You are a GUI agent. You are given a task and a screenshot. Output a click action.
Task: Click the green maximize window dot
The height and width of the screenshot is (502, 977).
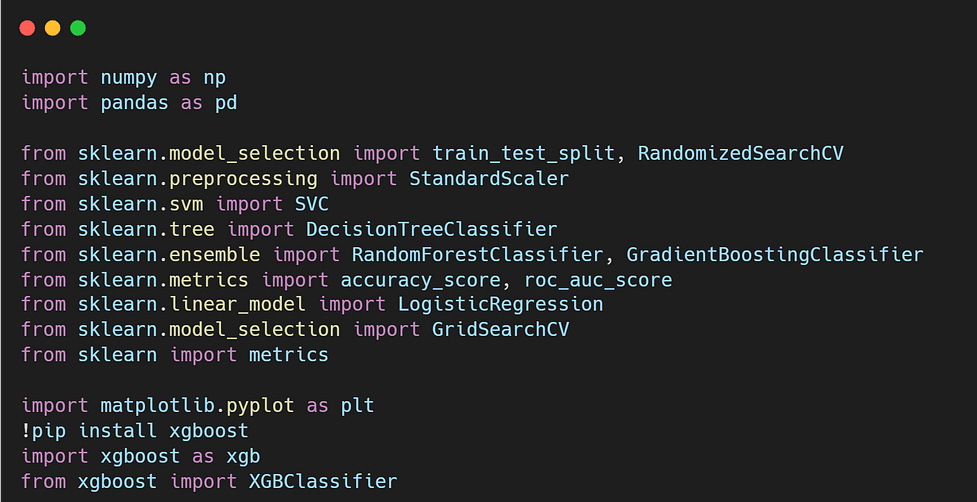click(78, 28)
